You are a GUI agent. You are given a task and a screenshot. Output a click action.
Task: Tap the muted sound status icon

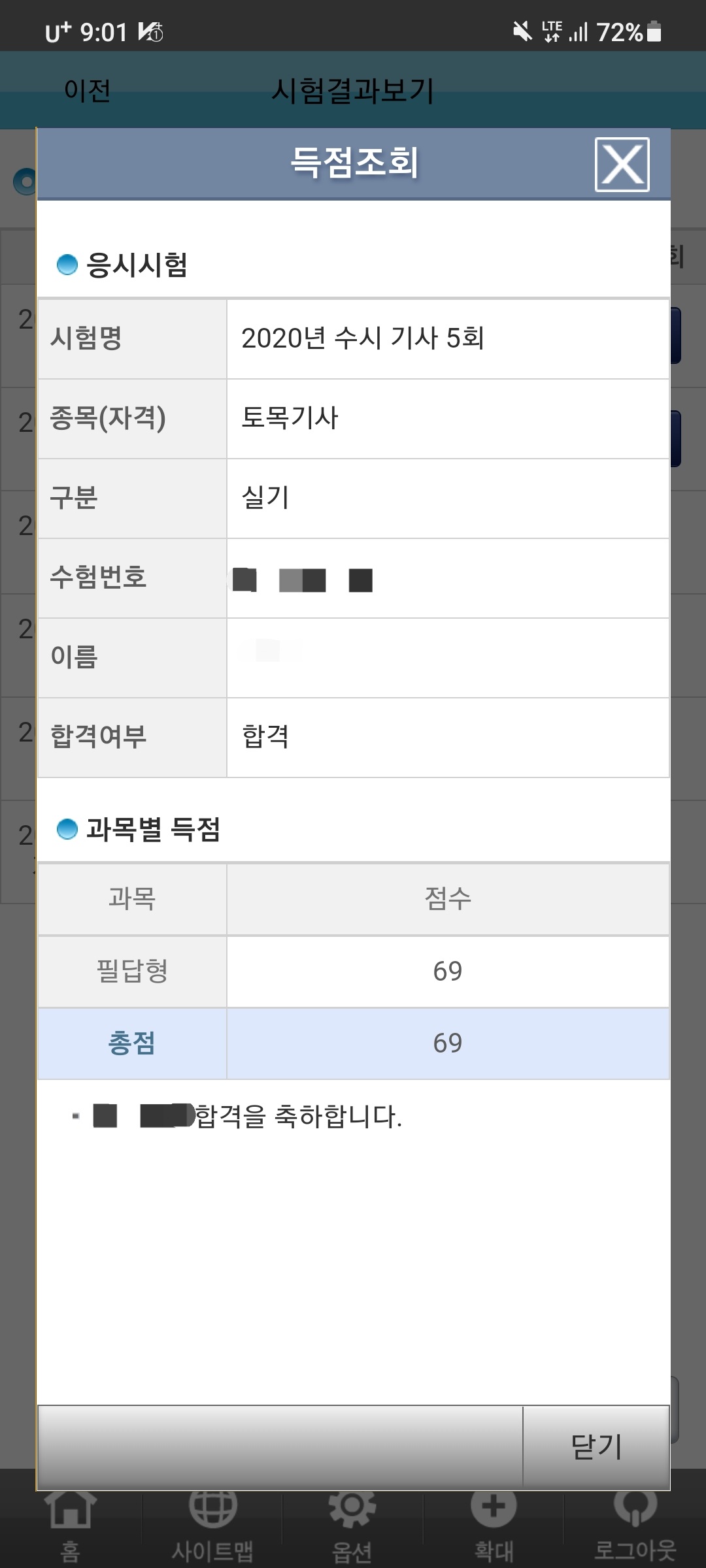pyautogui.click(x=522, y=31)
